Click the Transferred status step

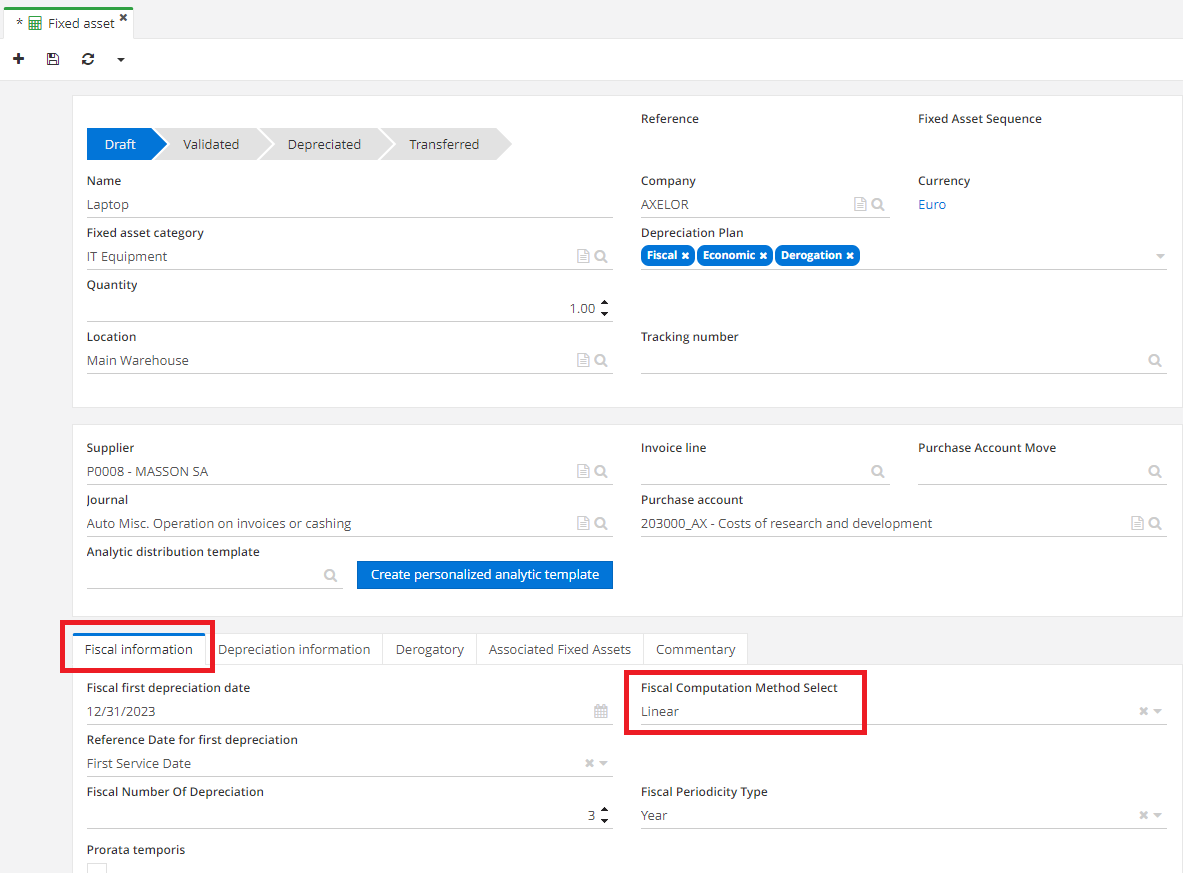444,144
